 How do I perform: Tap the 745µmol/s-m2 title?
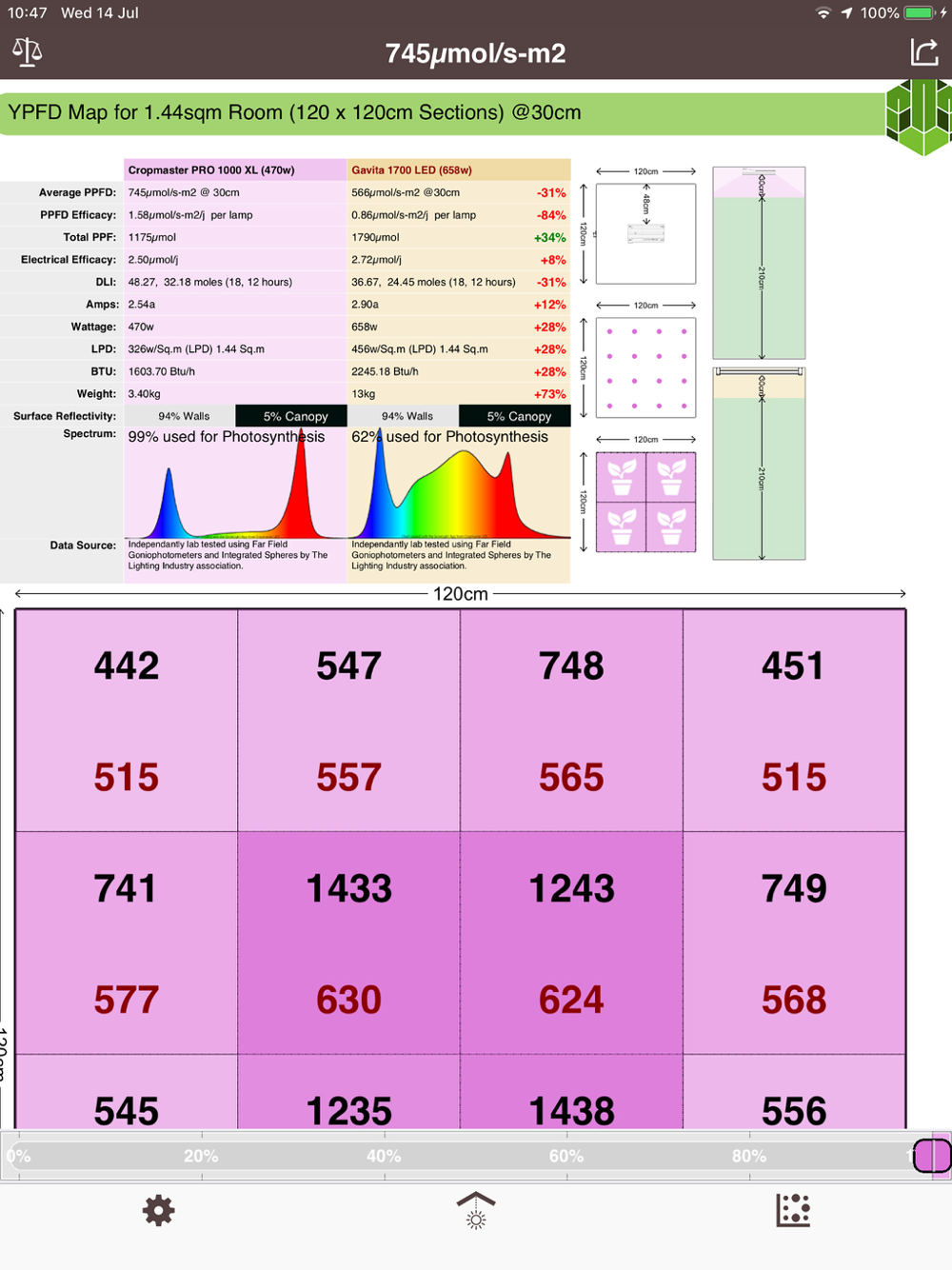476,52
